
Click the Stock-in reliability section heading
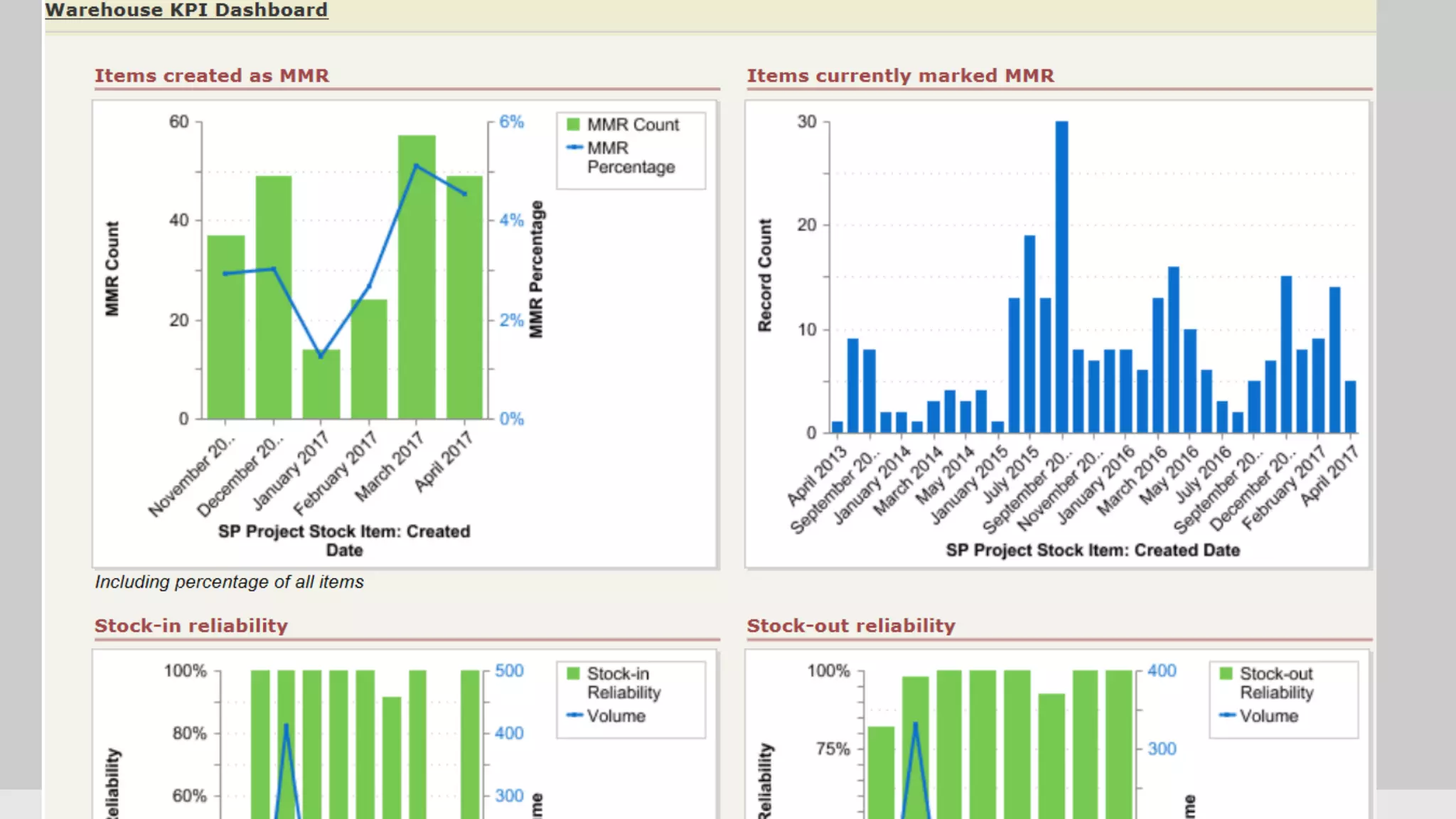[191, 626]
